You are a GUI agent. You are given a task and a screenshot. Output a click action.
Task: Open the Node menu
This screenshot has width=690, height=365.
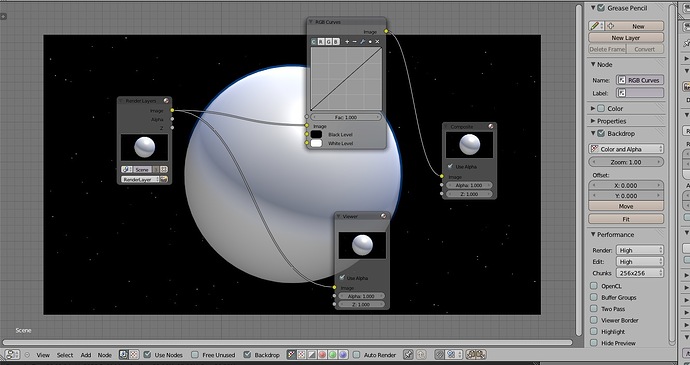pyautogui.click(x=105, y=355)
